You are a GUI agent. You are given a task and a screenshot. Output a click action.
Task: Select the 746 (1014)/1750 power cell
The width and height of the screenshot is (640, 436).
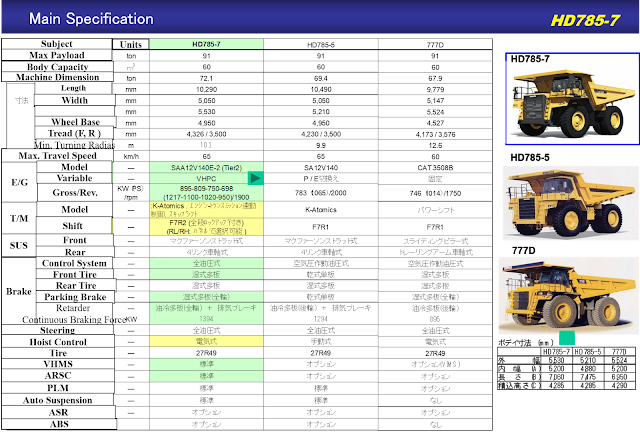tap(435, 193)
